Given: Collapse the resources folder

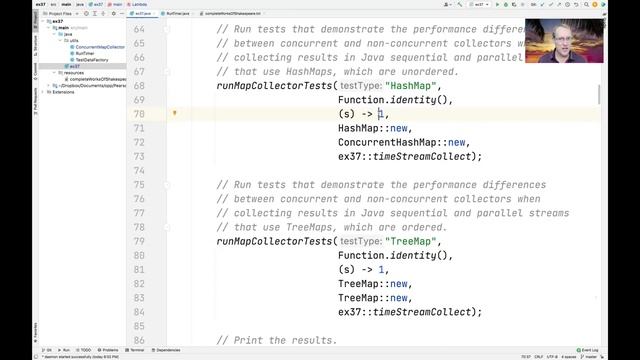Looking at the screenshot, I should 54,73.
